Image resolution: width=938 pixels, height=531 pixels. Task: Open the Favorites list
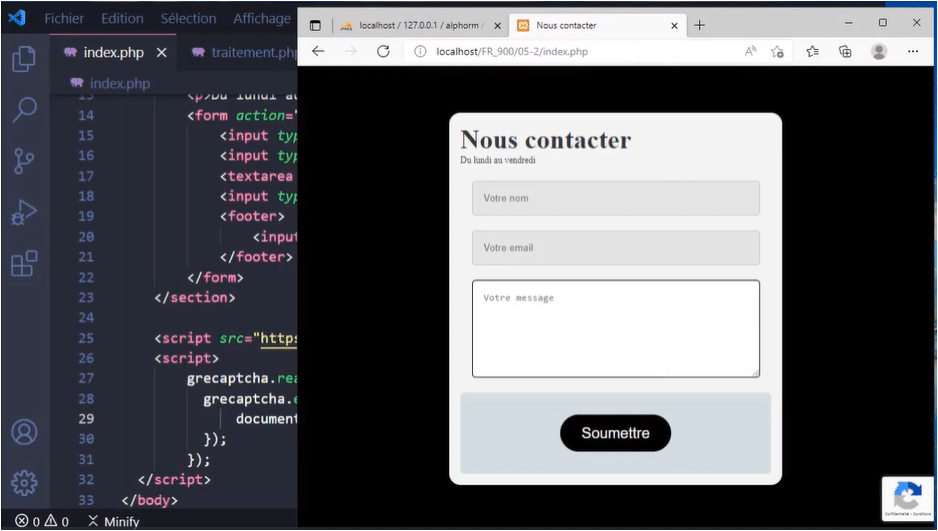pyautogui.click(x=812, y=51)
